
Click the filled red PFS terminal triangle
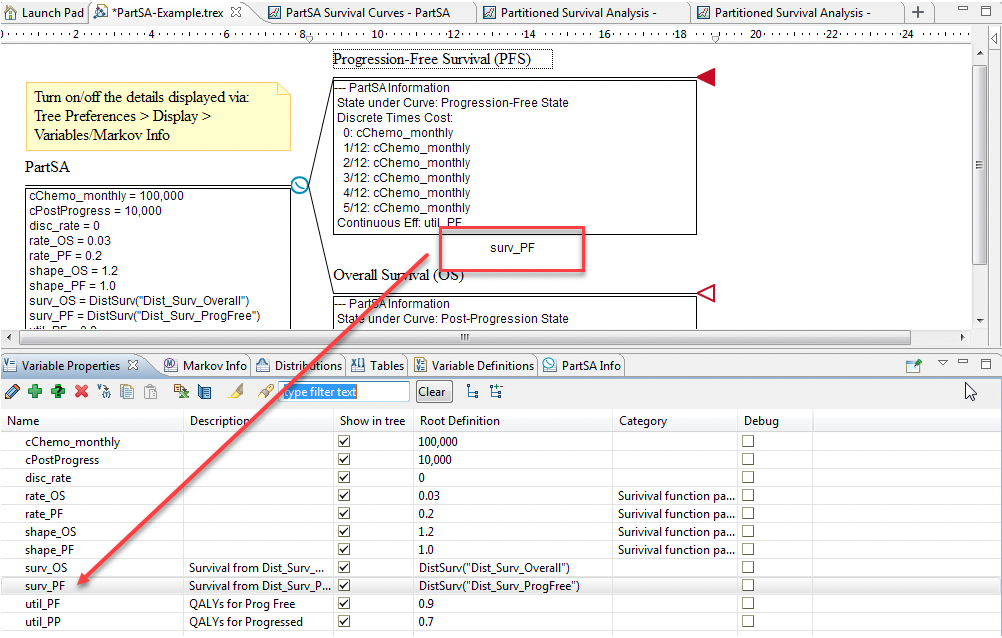pos(706,77)
